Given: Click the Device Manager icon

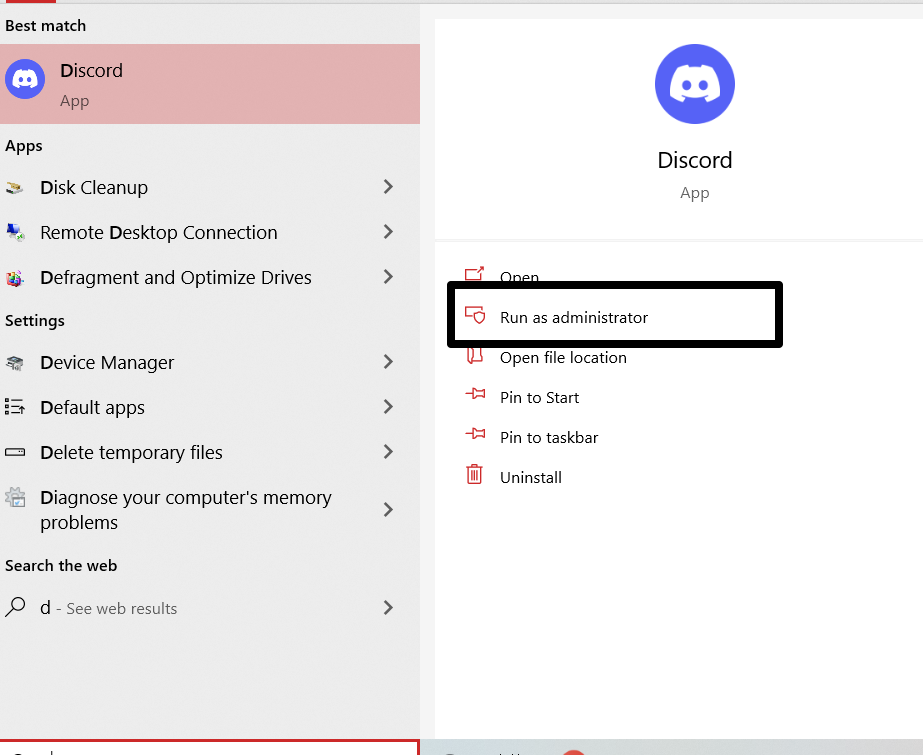Looking at the screenshot, I should click(x=15, y=363).
